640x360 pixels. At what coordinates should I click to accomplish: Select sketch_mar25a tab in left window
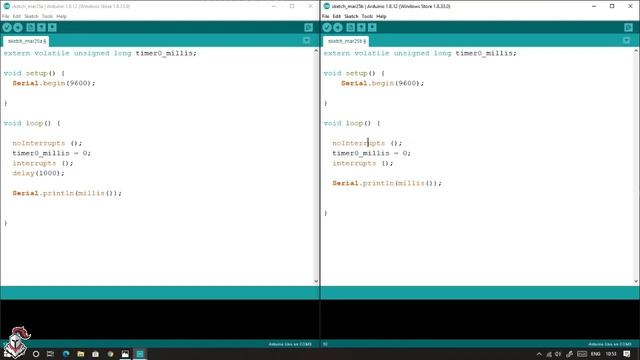click(26, 41)
